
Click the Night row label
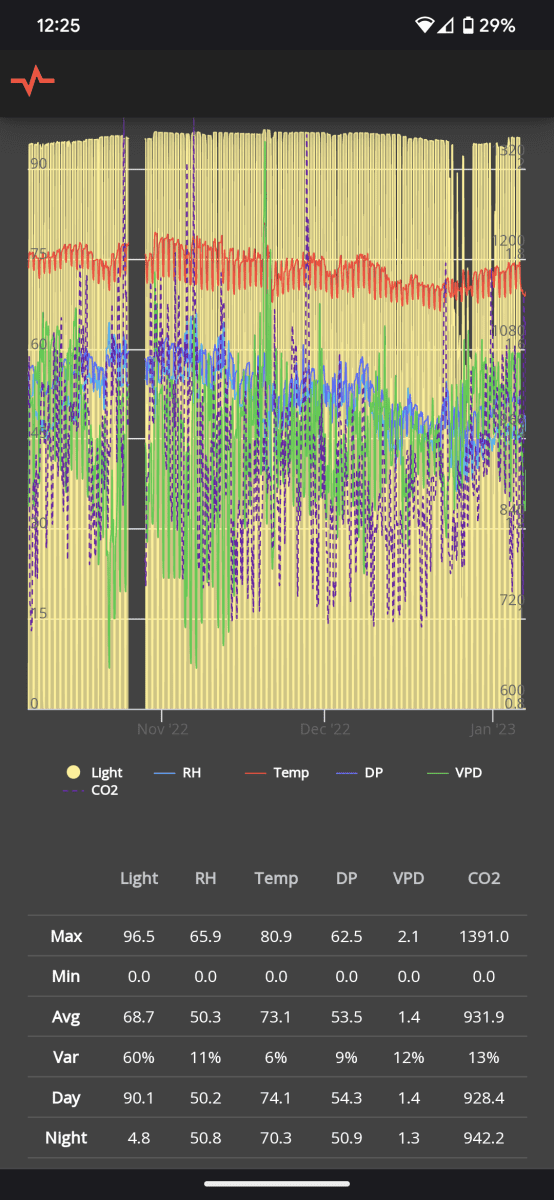66,1137
